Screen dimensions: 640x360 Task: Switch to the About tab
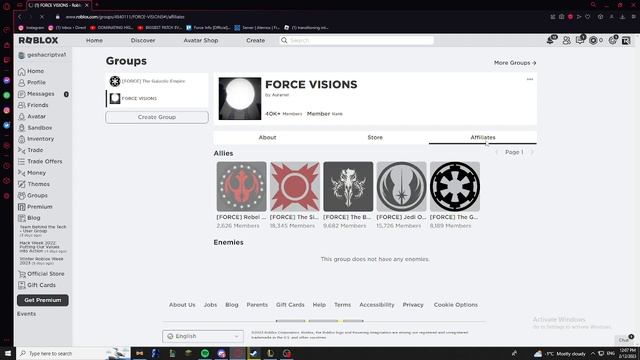(x=267, y=138)
